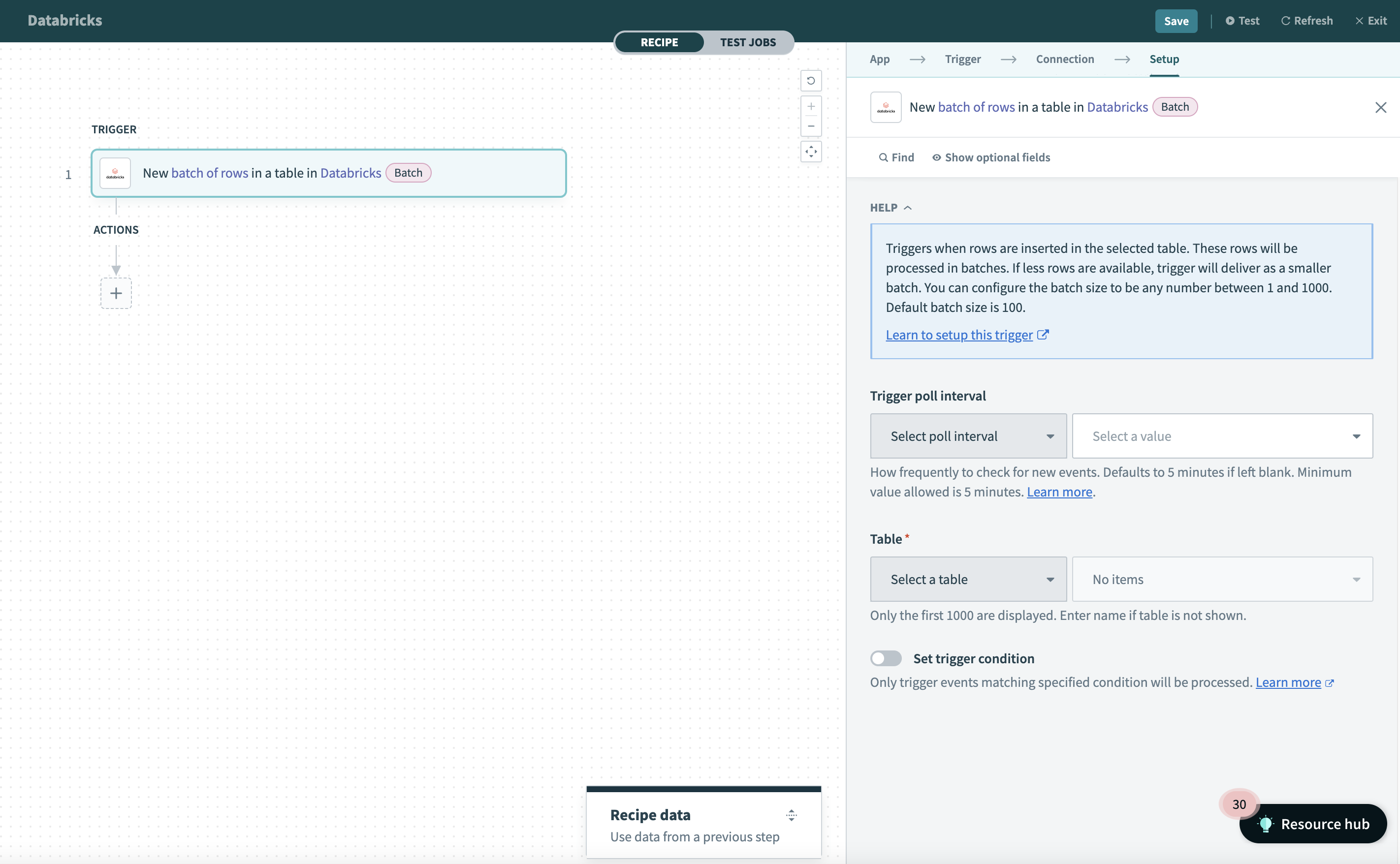
Task: Click the add action plus button
Action: pos(115,293)
